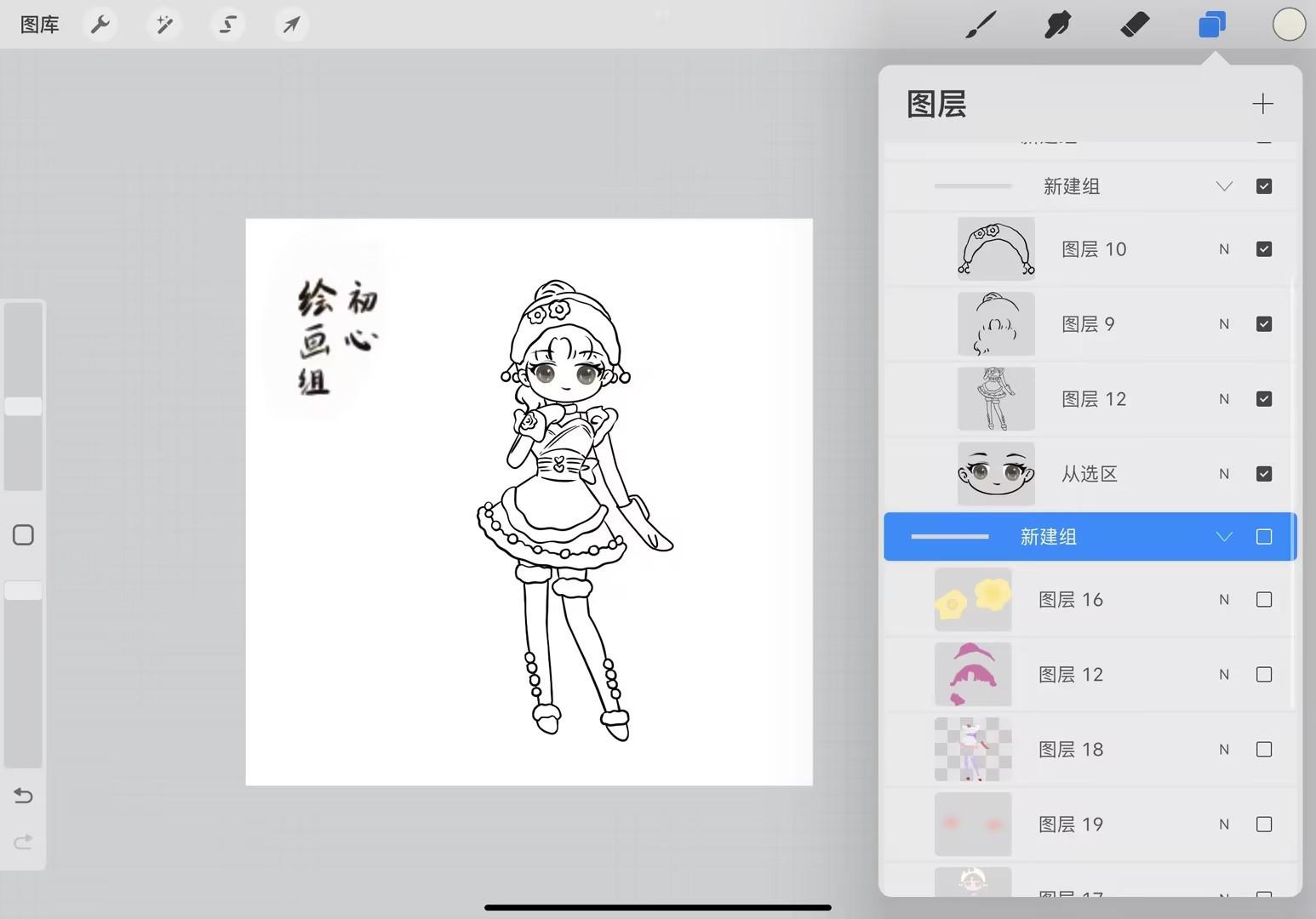Viewport: 1316px width, 919px height.
Task: Select the 图层 10 name label
Action: click(x=1094, y=249)
